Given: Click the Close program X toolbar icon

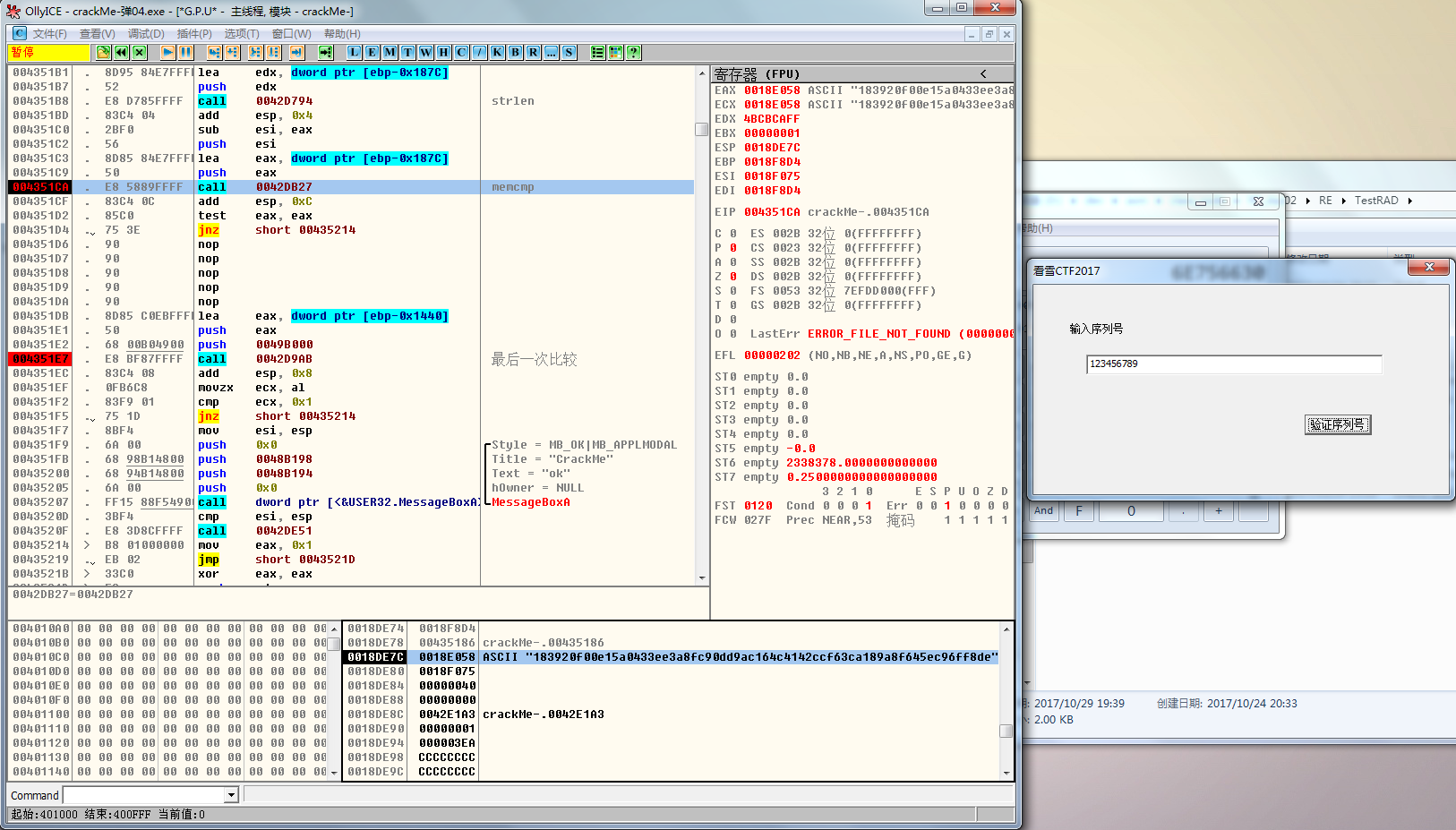Looking at the screenshot, I should click(x=139, y=53).
